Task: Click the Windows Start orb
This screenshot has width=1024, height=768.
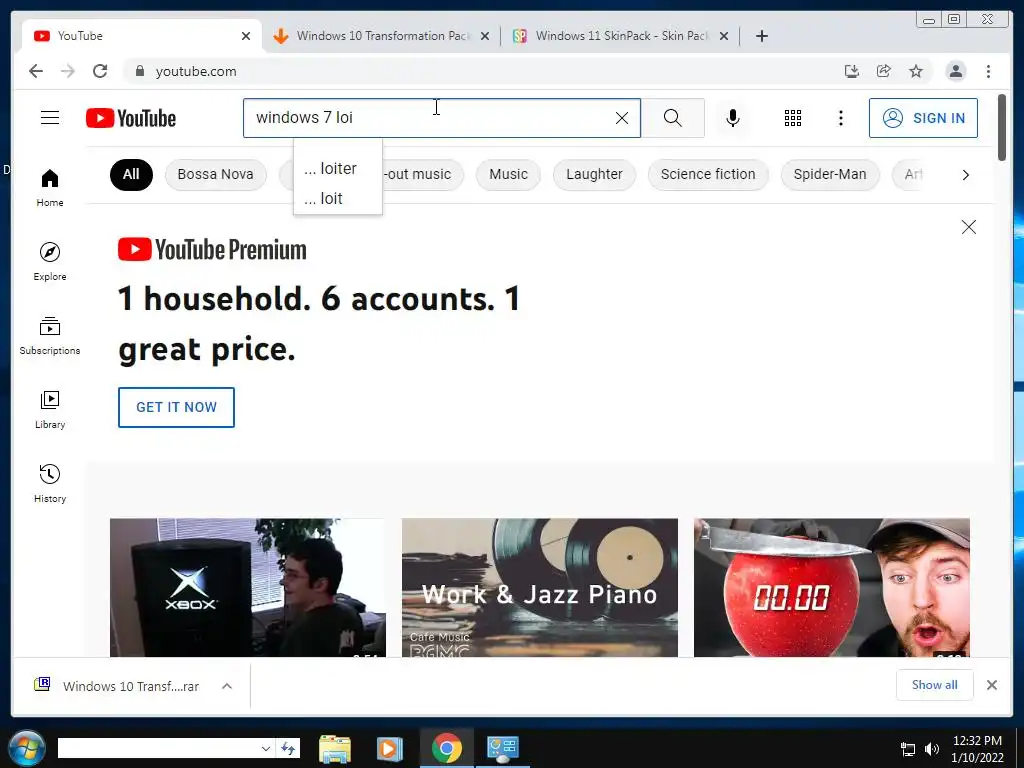Action: pos(27,748)
